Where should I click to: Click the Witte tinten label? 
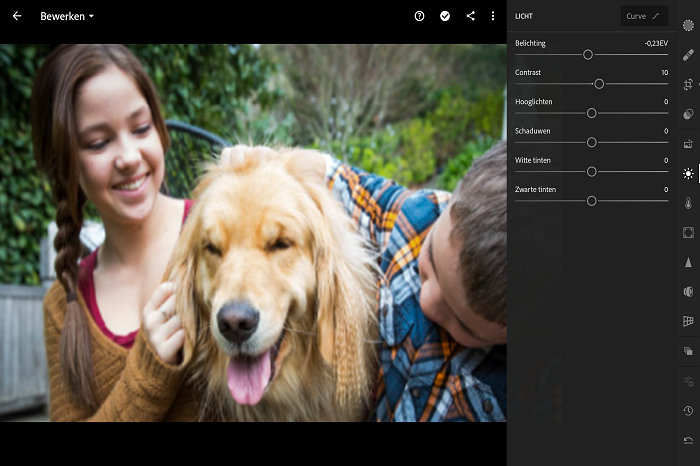pyautogui.click(x=533, y=160)
